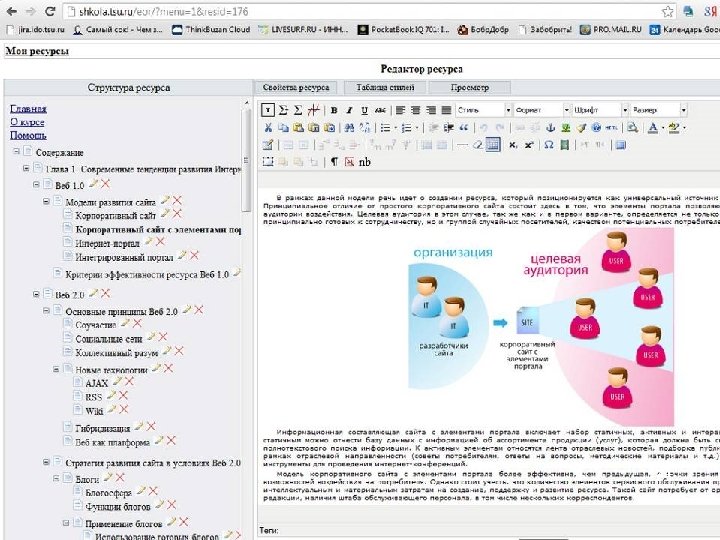Image resolution: width=720 pixels, height=540 pixels.
Task: Open the Таблица стилей tab
Action: click(x=385, y=87)
